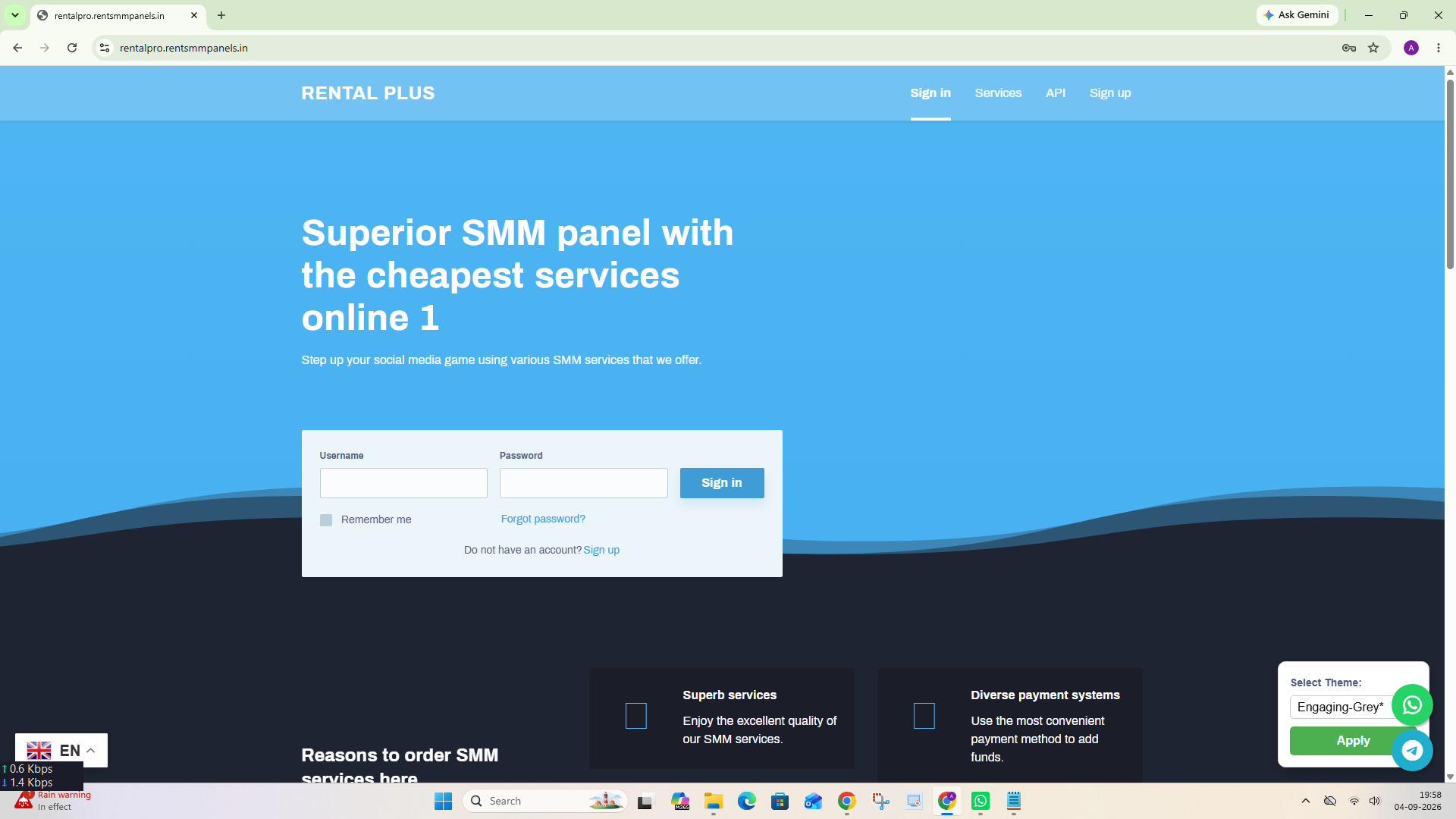This screenshot has height=819, width=1456.
Task: Open the Chrome profile avatar
Action: click(1411, 48)
